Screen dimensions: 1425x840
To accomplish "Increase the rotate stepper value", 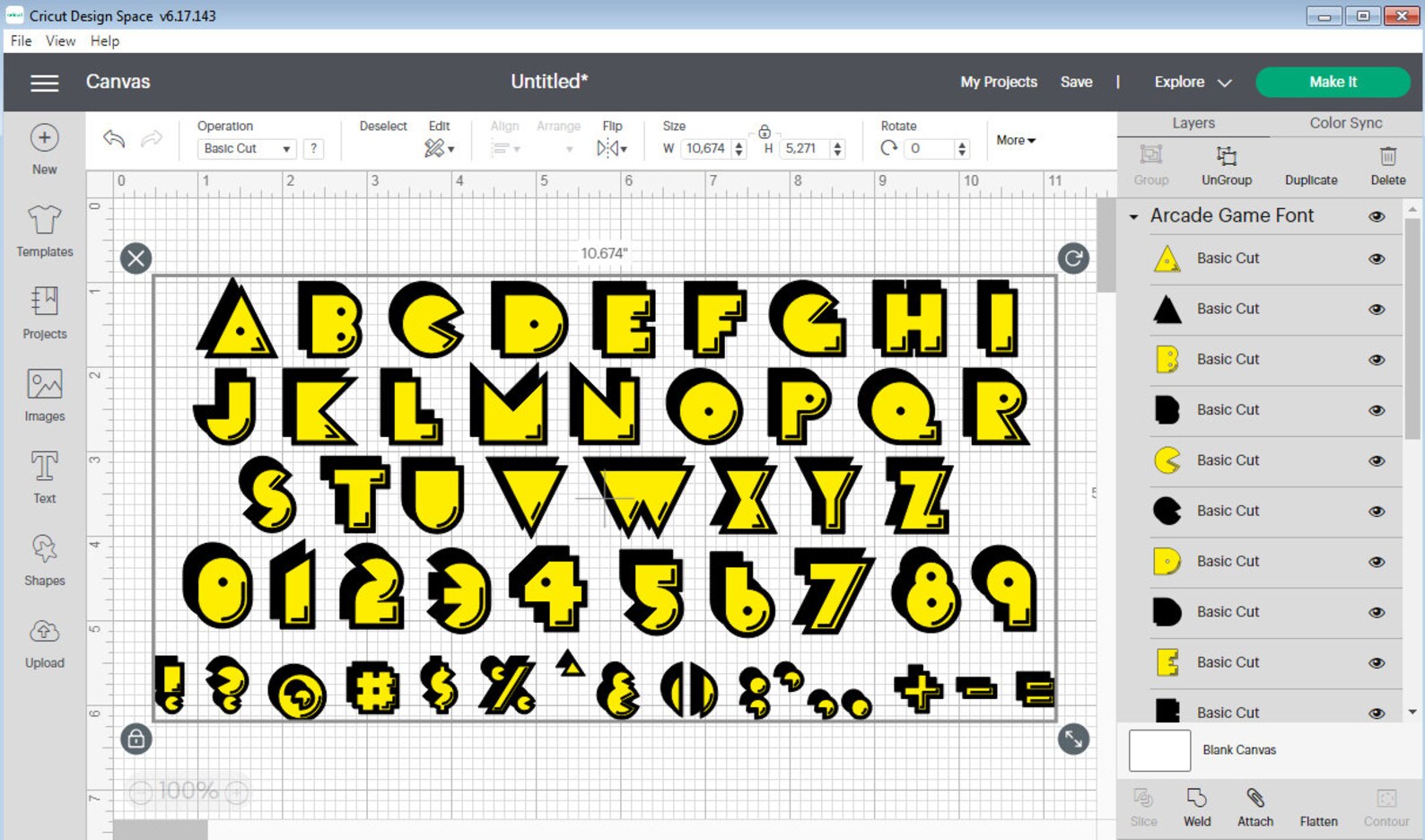I will [x=962, y=144].
